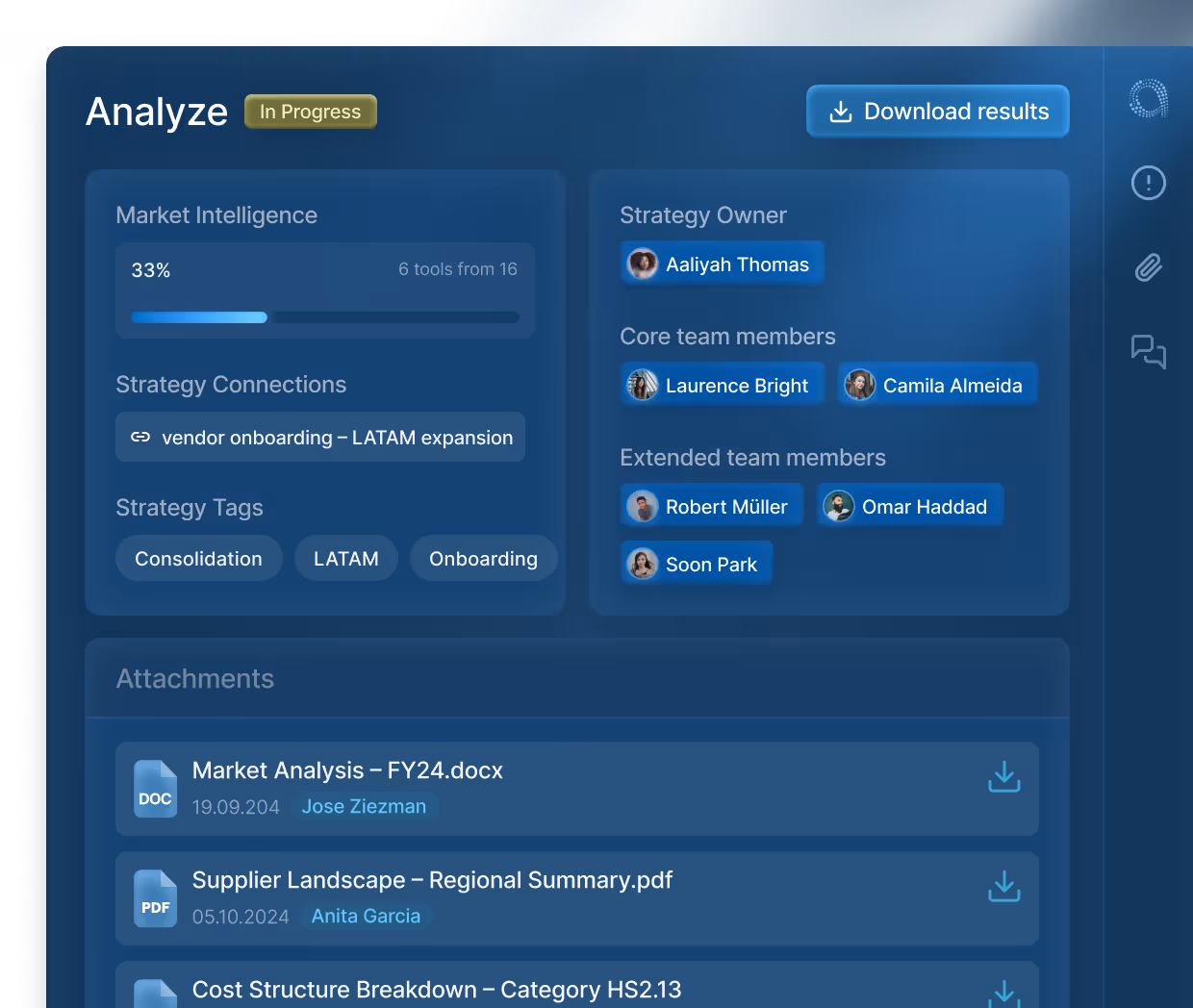Download the Cost Structure Breakdown file

pyautogui.click(x=1003, y=994)
